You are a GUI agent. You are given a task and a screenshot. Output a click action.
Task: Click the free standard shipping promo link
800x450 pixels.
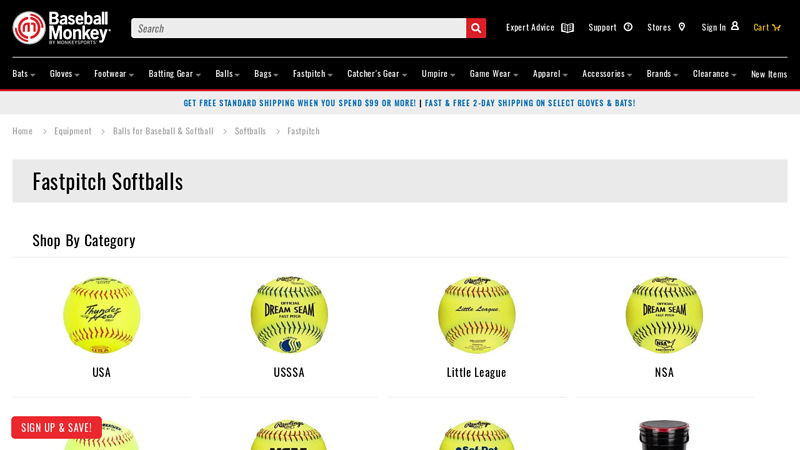click(x=299, y=103)
